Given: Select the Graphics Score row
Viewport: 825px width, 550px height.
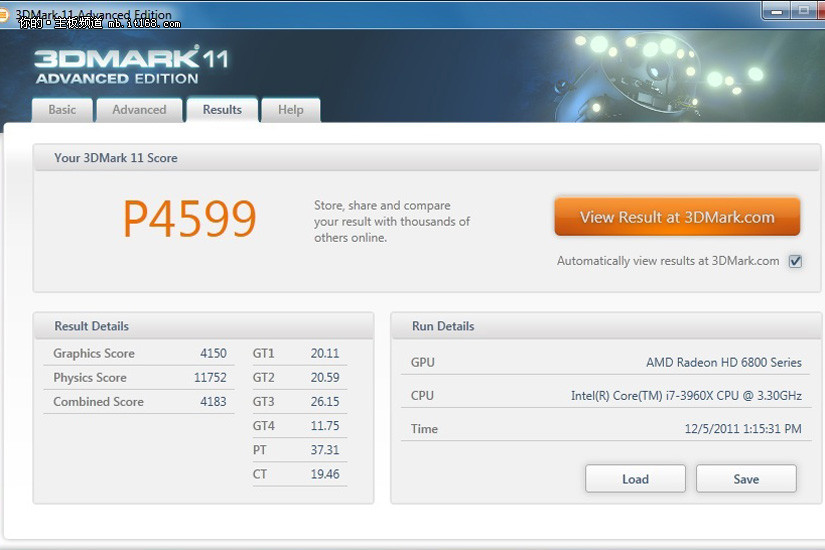Looking at the screenshot, I should (140, 353).
